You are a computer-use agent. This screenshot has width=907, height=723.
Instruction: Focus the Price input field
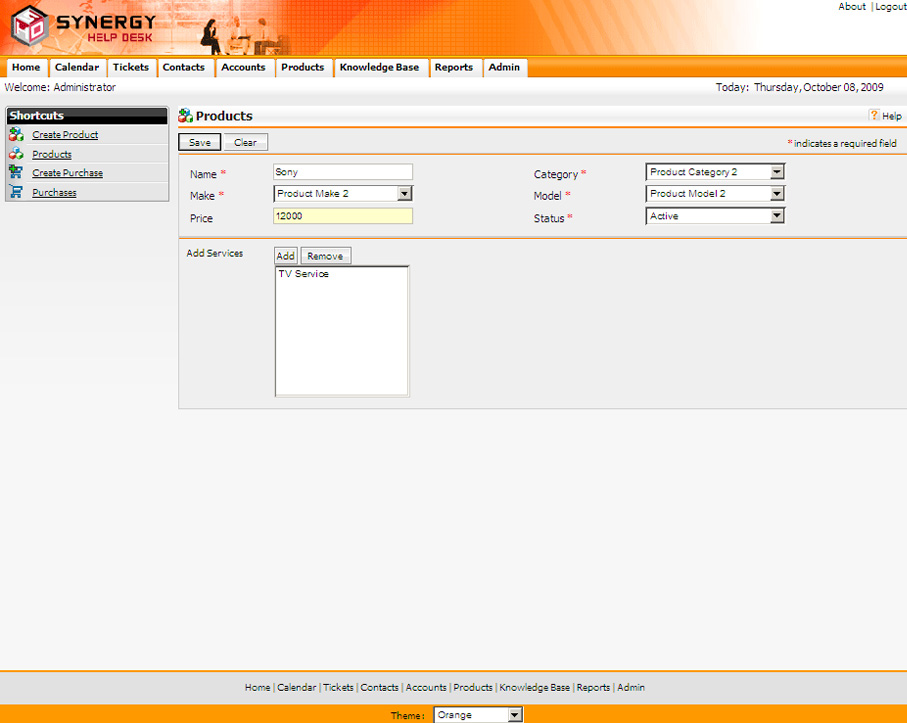coord(342,216)
